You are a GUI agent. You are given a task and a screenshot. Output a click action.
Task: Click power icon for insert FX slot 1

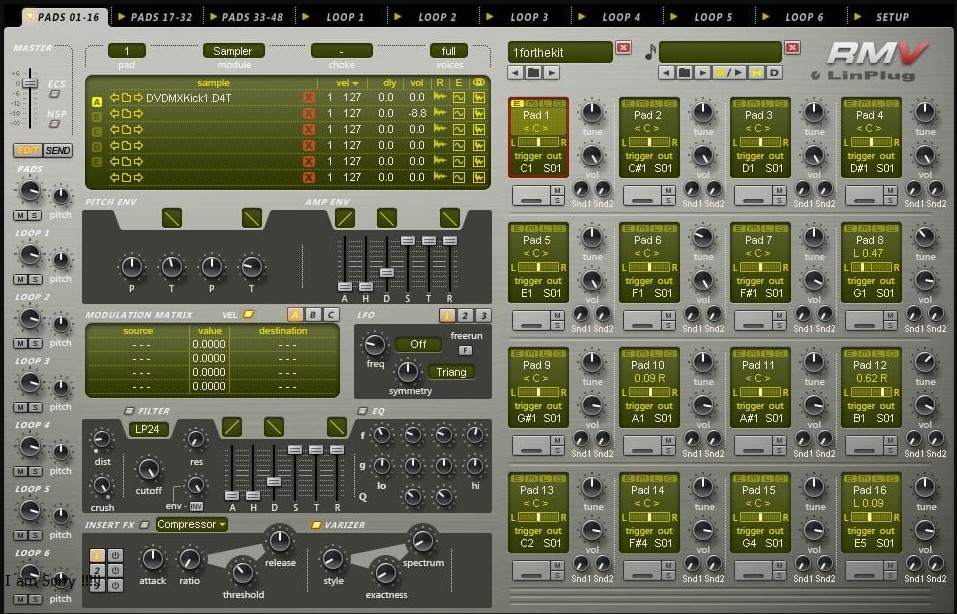pyautogui.click(x=115, y=555)
